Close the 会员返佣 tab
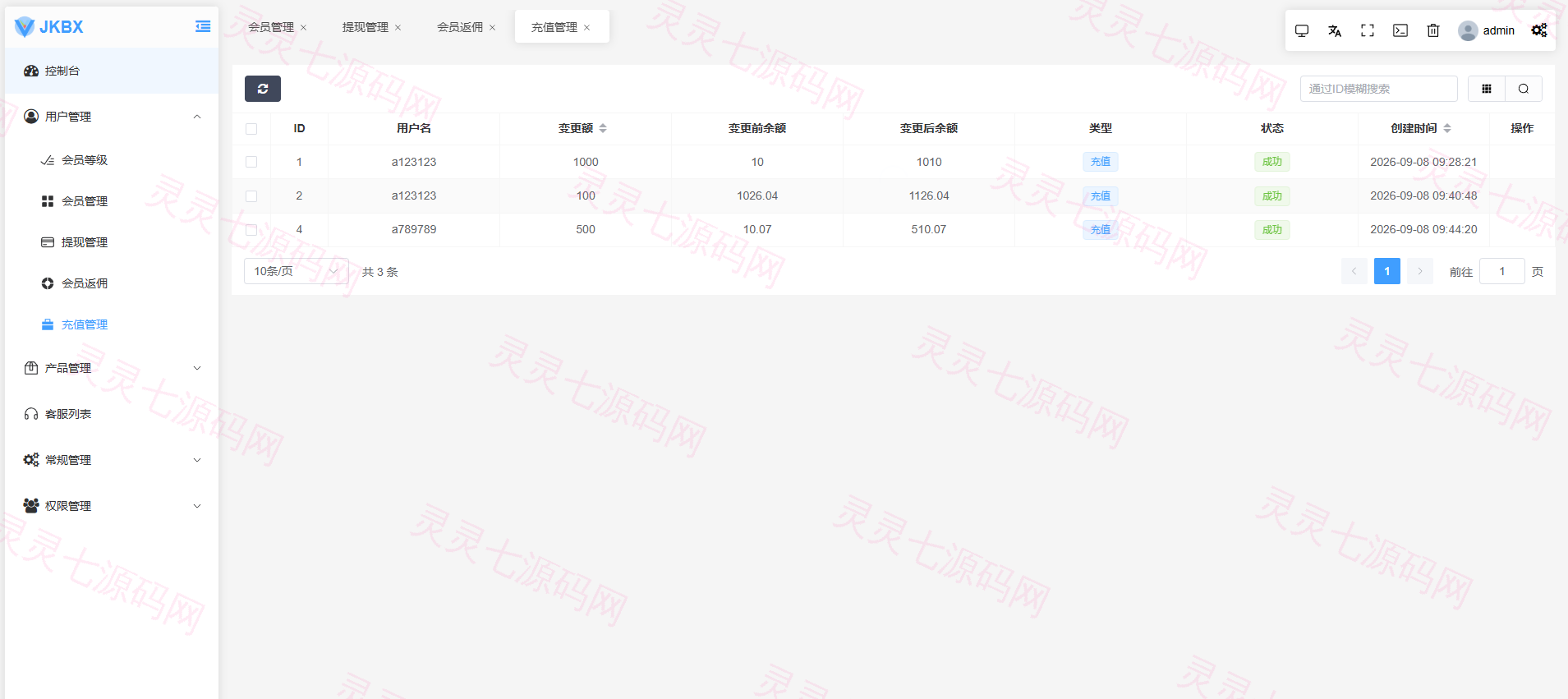The image size is (1568, 699). pos(493,28)
